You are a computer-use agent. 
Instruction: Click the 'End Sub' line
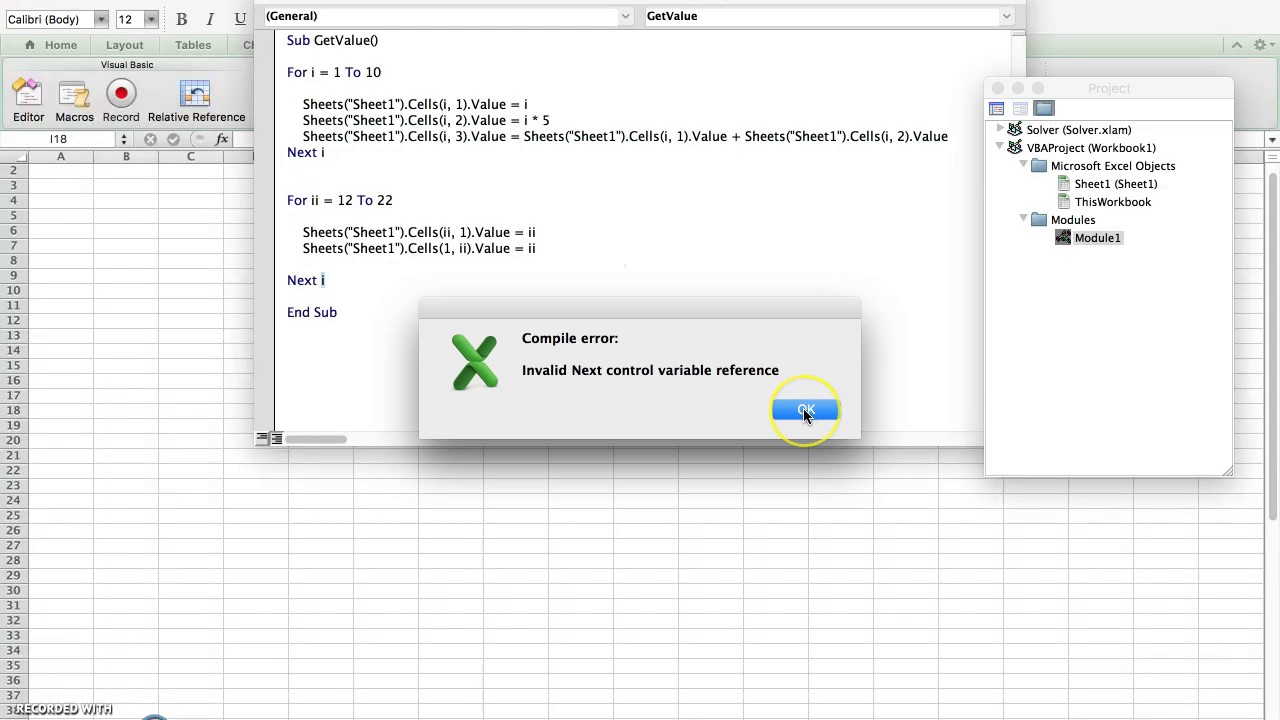tap(312, 312)
